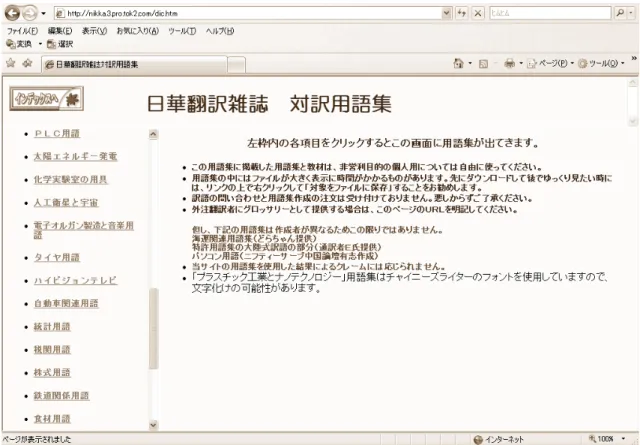
Task: Click the browser Forward arrow button
Action: [x=29, y=13]
